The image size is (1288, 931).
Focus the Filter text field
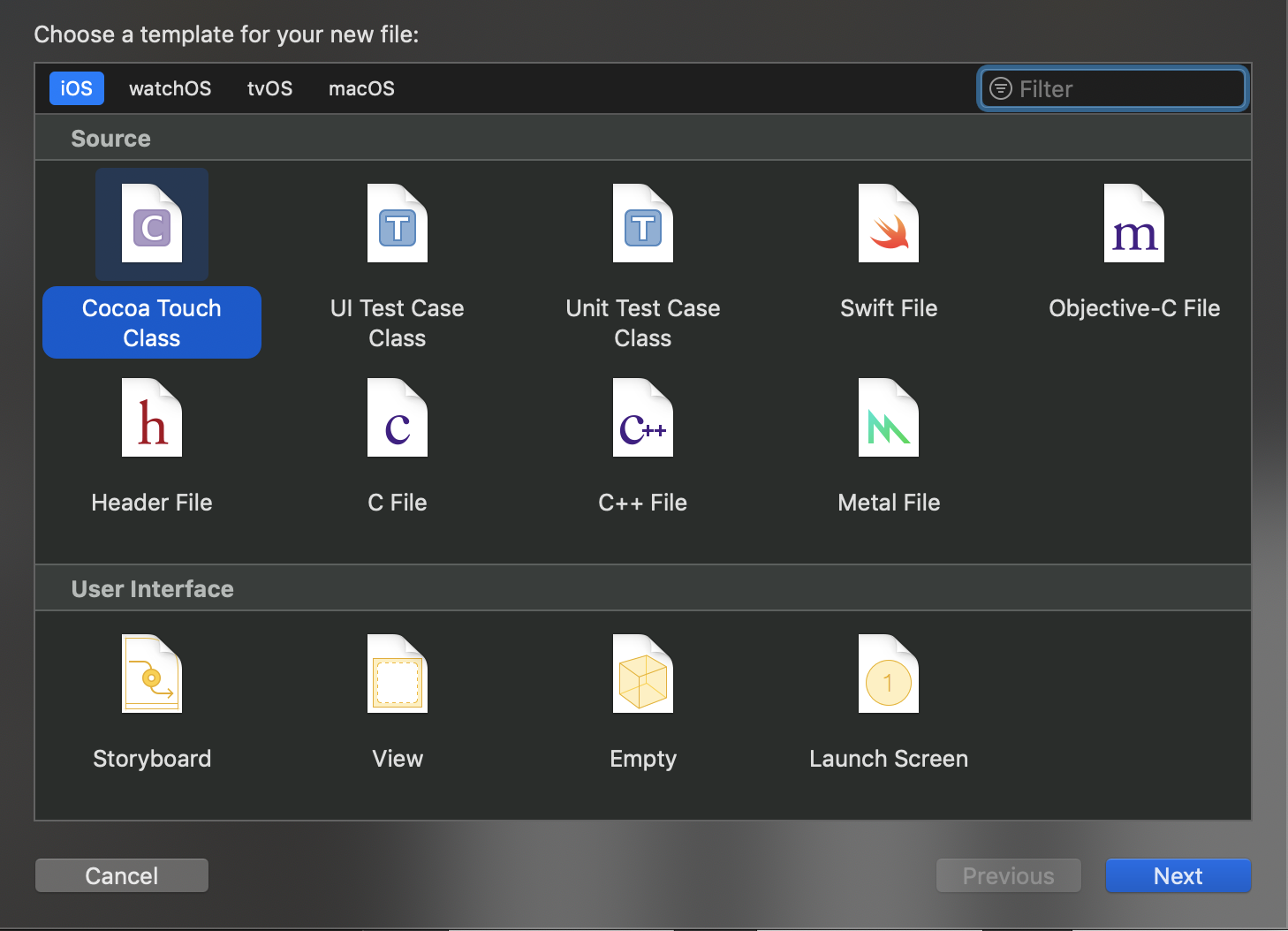[x=1113, y=88]
